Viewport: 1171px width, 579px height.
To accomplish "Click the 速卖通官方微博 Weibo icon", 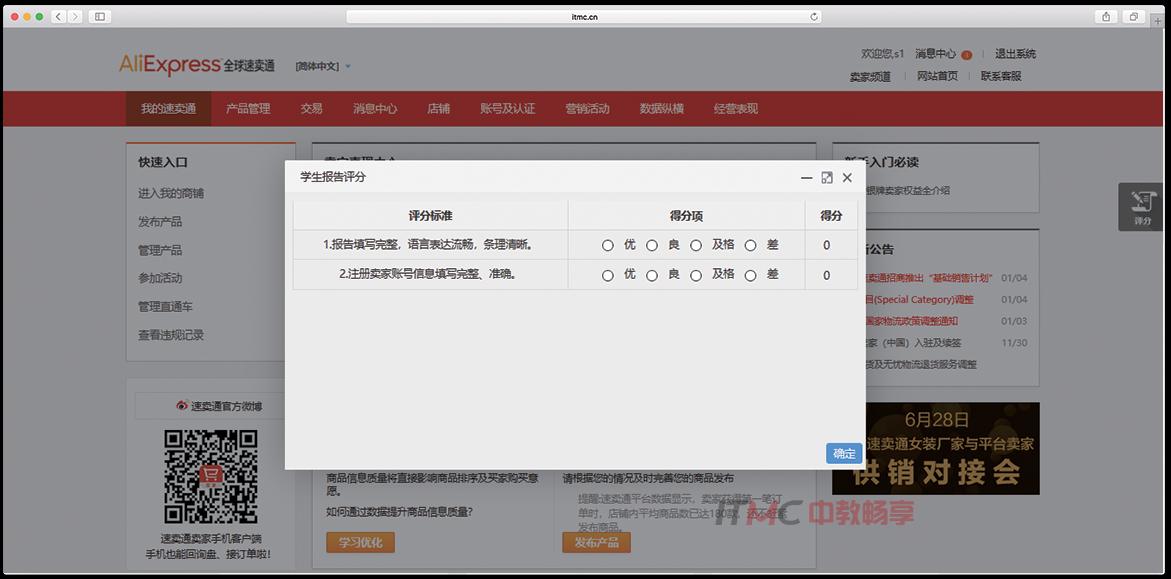I will pos(180,406).
